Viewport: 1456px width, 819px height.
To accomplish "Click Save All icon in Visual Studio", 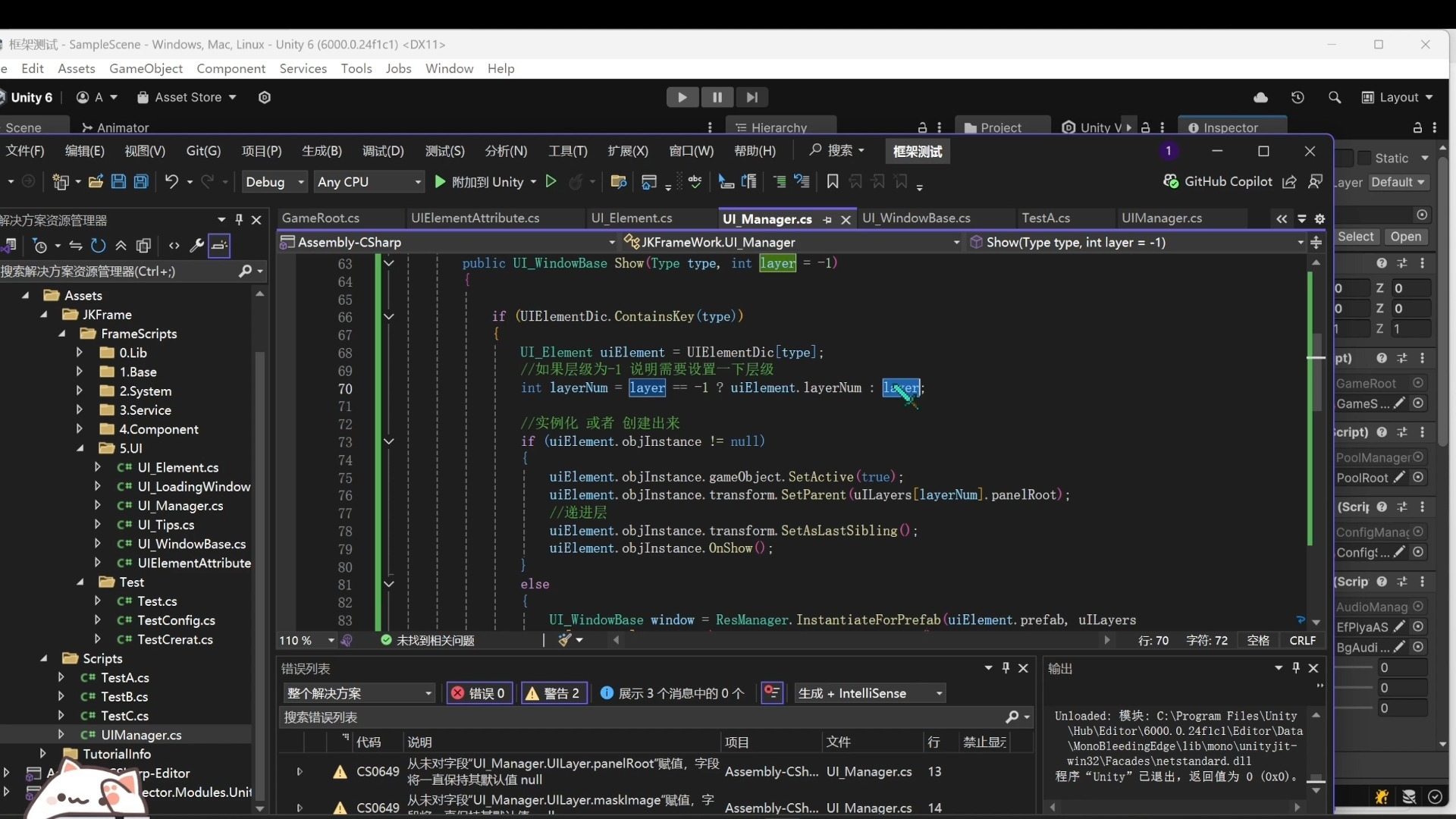I will click(x=141, y=181).
